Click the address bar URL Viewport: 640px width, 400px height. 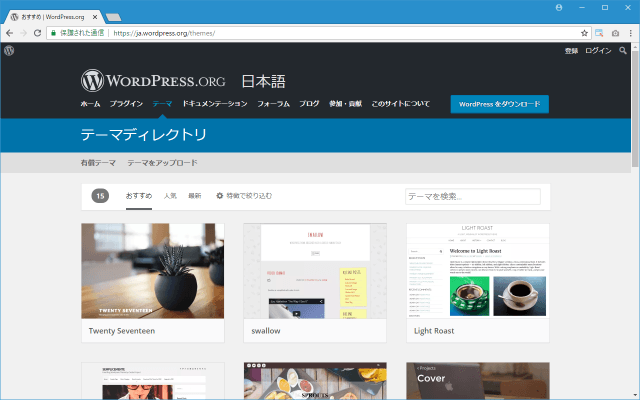(x=164, y=33)
